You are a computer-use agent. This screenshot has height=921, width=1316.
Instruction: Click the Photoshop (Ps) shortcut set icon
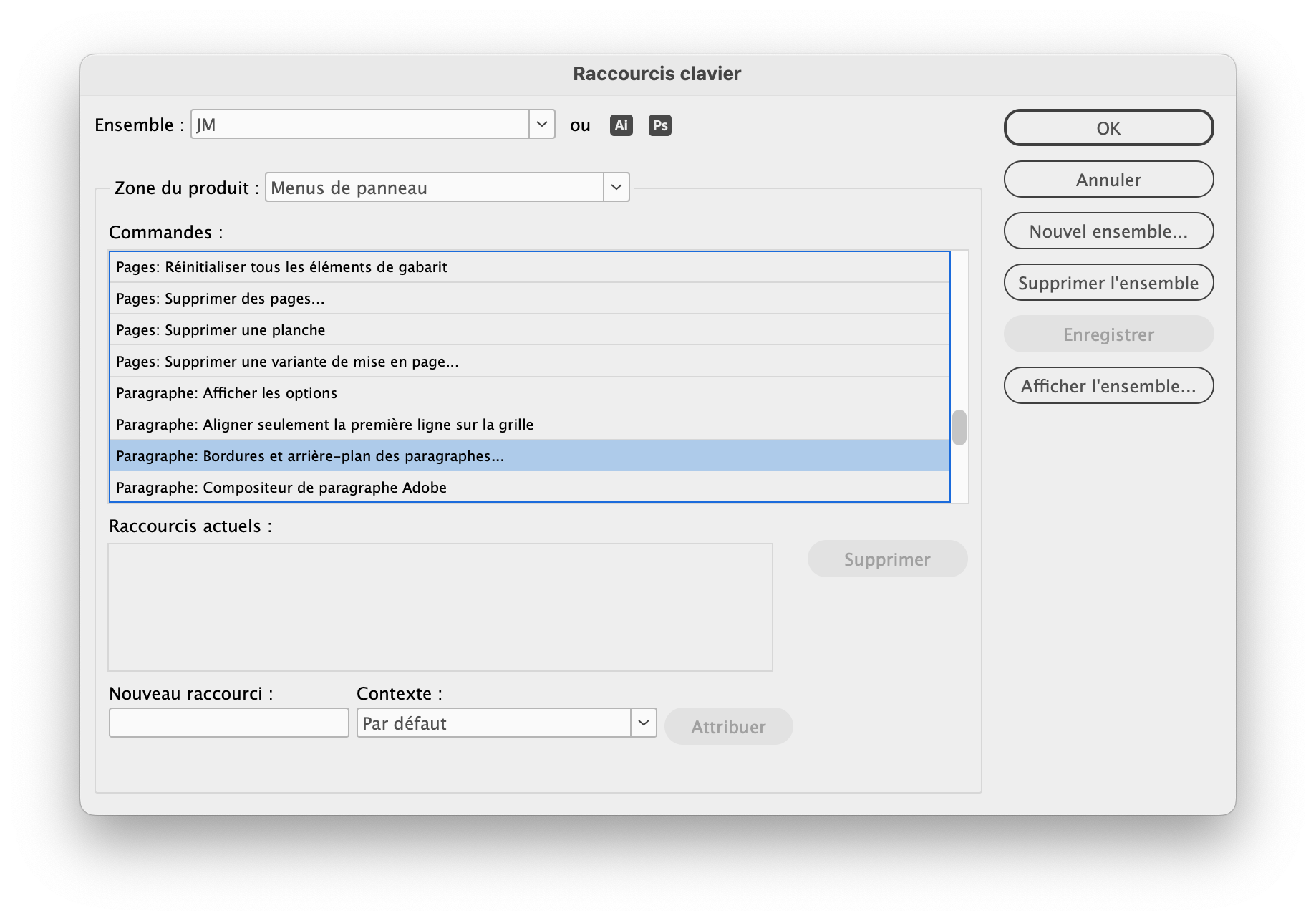pos(659,125)
